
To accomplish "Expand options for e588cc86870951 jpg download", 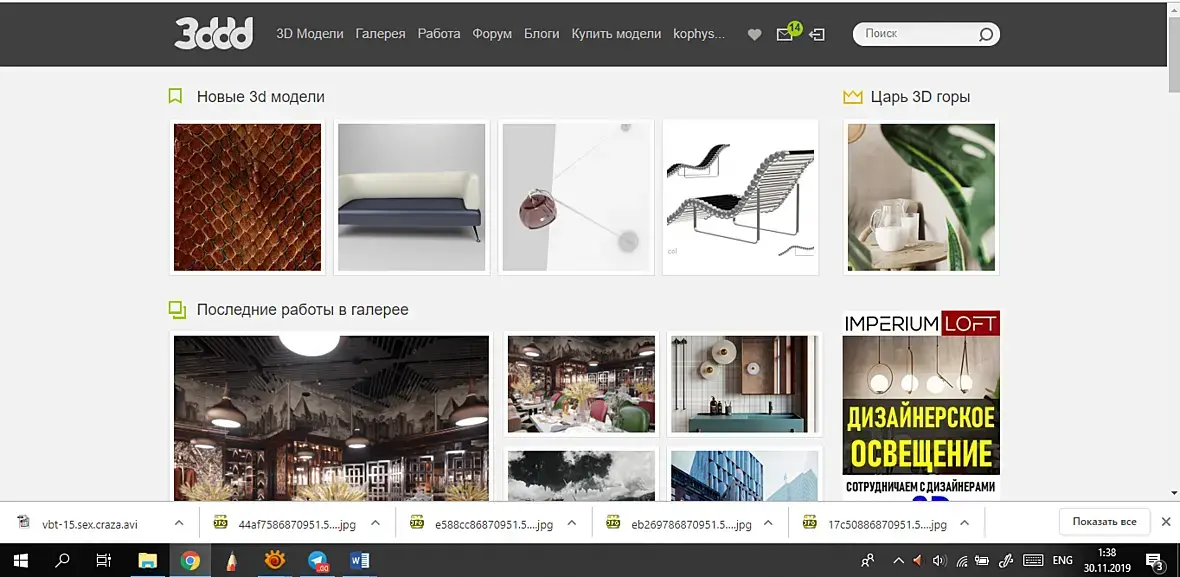I will click(572, 523).
